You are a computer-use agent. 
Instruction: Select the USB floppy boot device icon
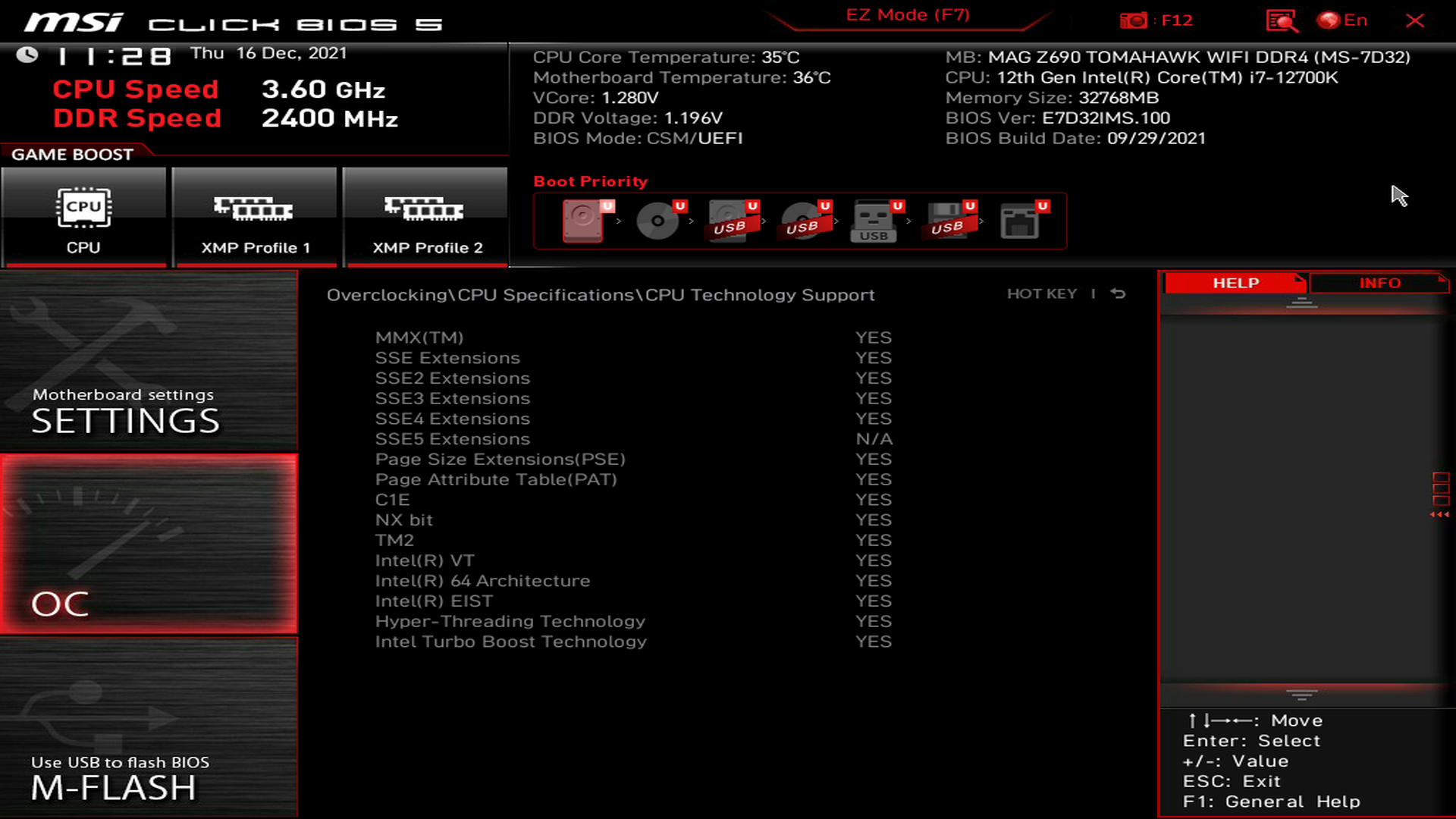949,221
